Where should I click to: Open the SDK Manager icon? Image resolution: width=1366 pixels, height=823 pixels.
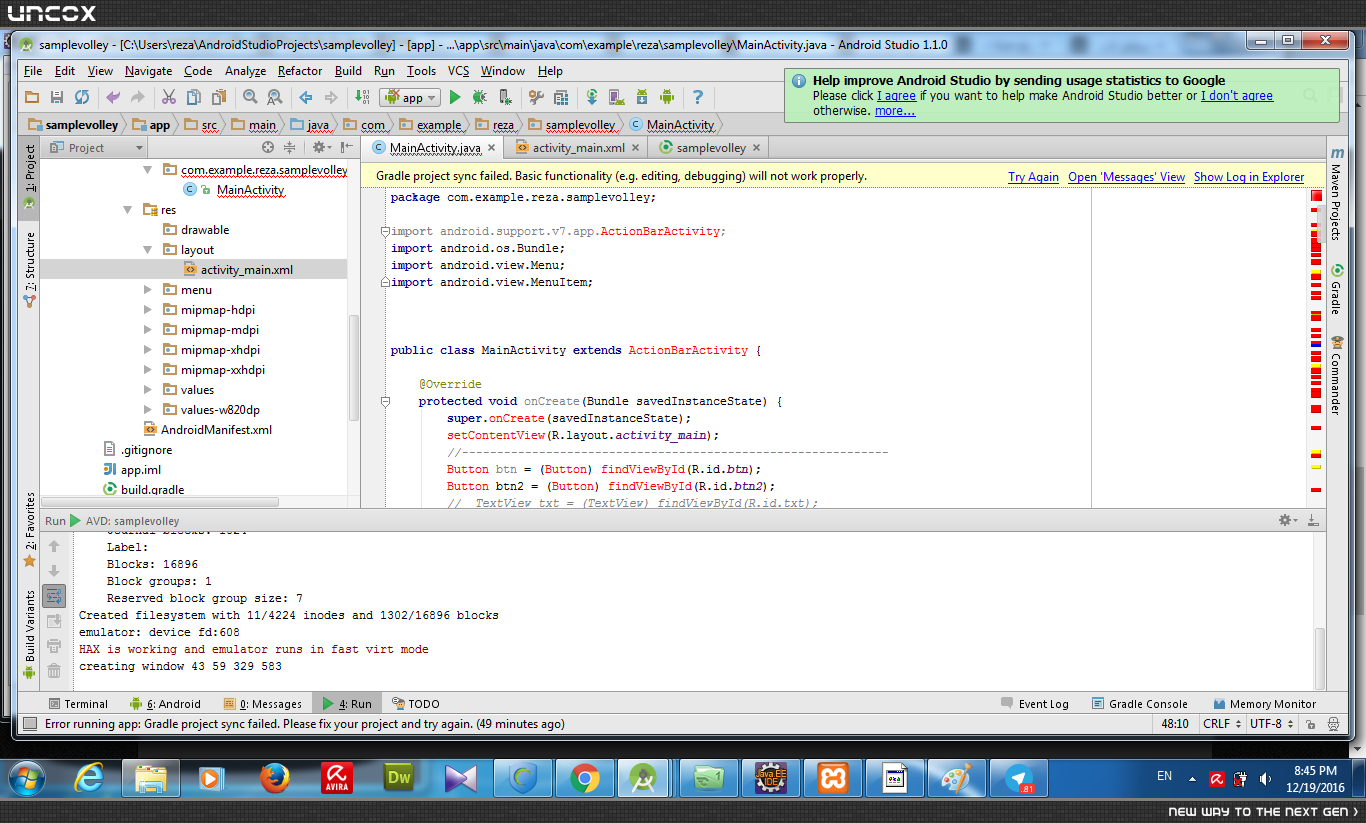click(x=642, y=97)
